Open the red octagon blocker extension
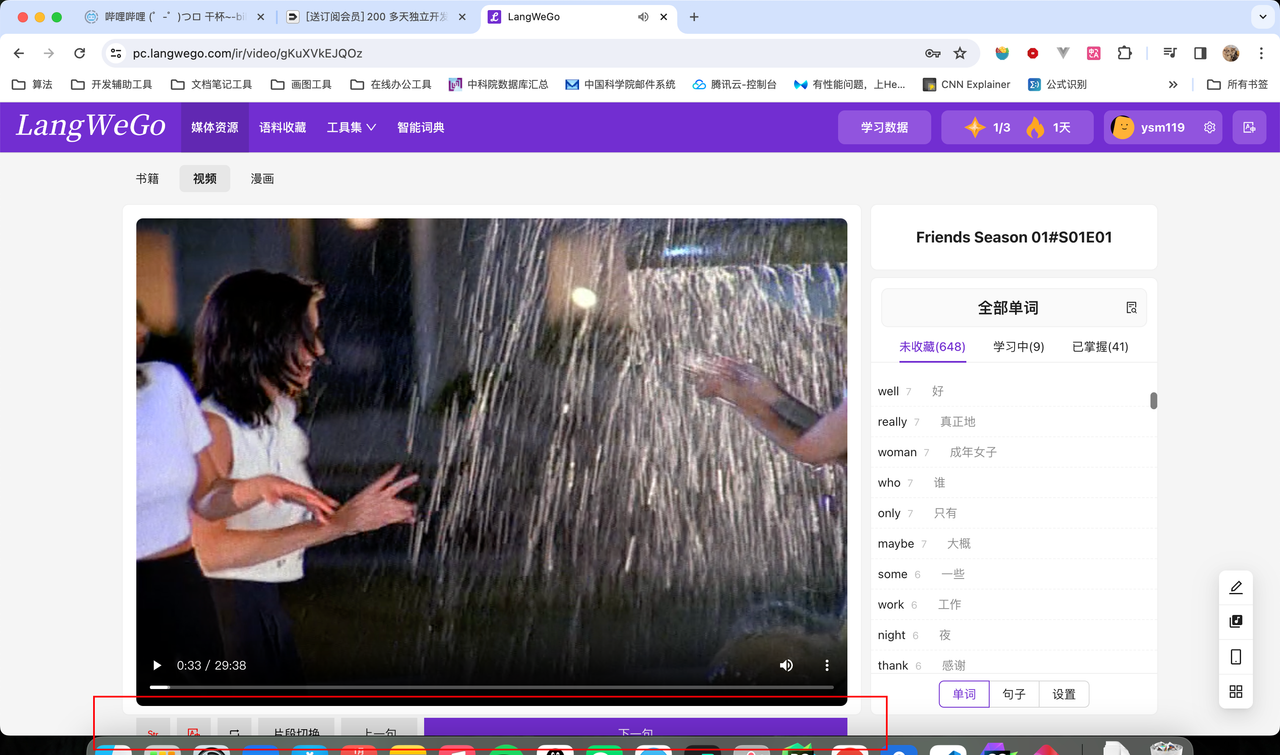Screen dimensions: 1280x755 click(1032, 53)
